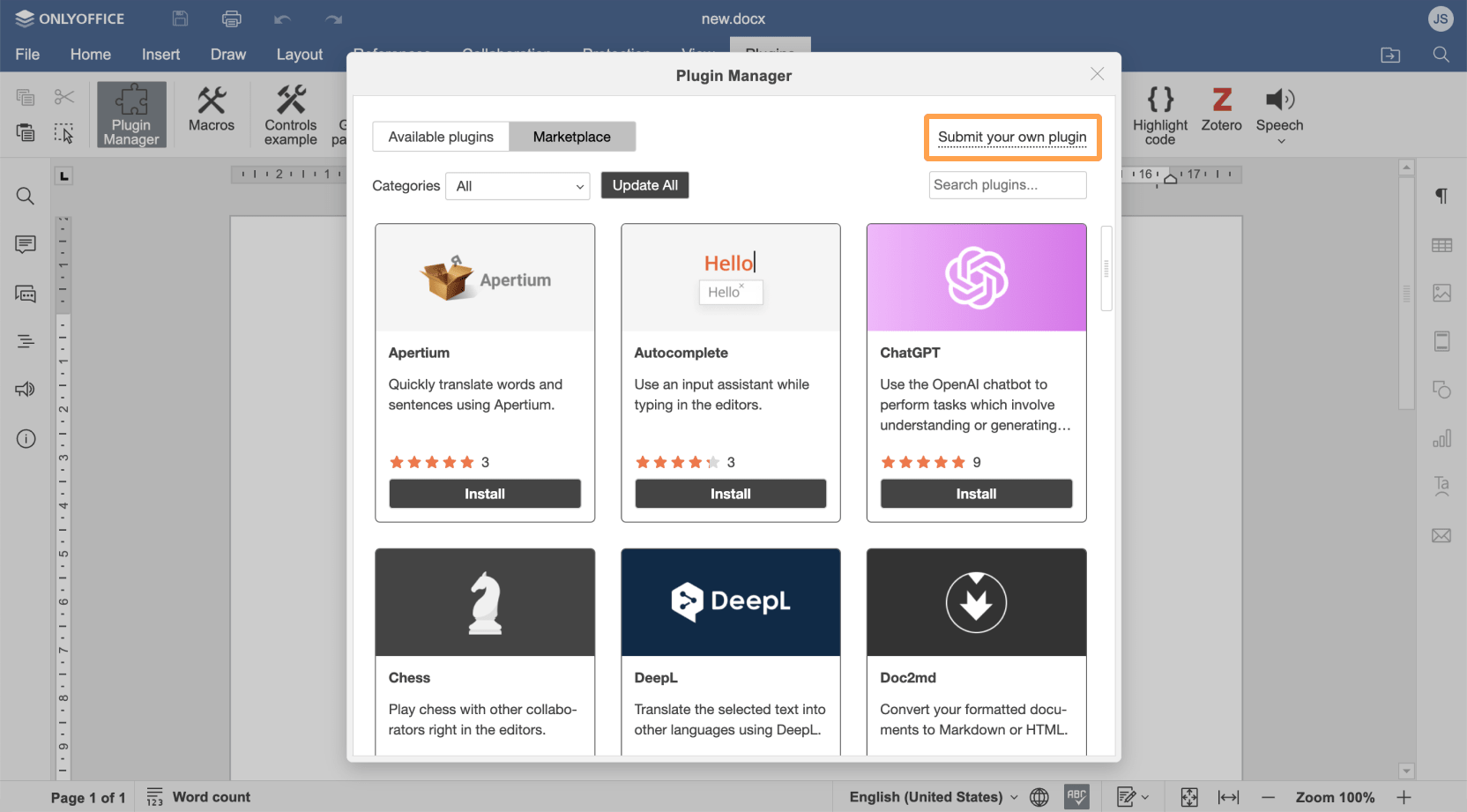This screenshot has height=812, width=1467.
Task: Click the Chess plugin thumbnail
Action: (x=485, y=603)
